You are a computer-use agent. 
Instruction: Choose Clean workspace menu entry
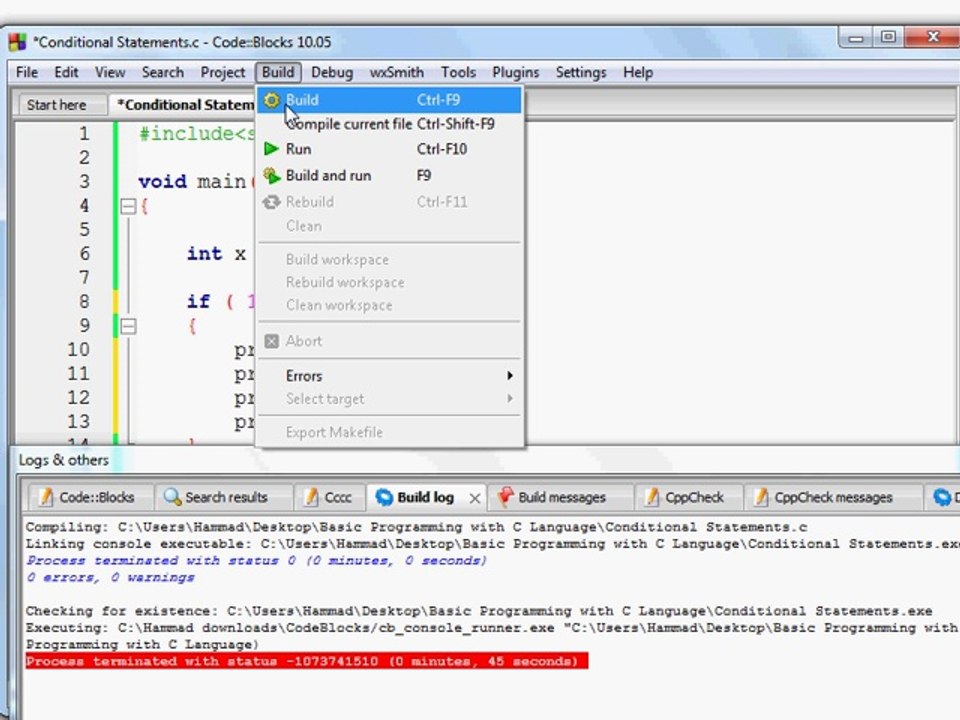click(x=390, y=305)
